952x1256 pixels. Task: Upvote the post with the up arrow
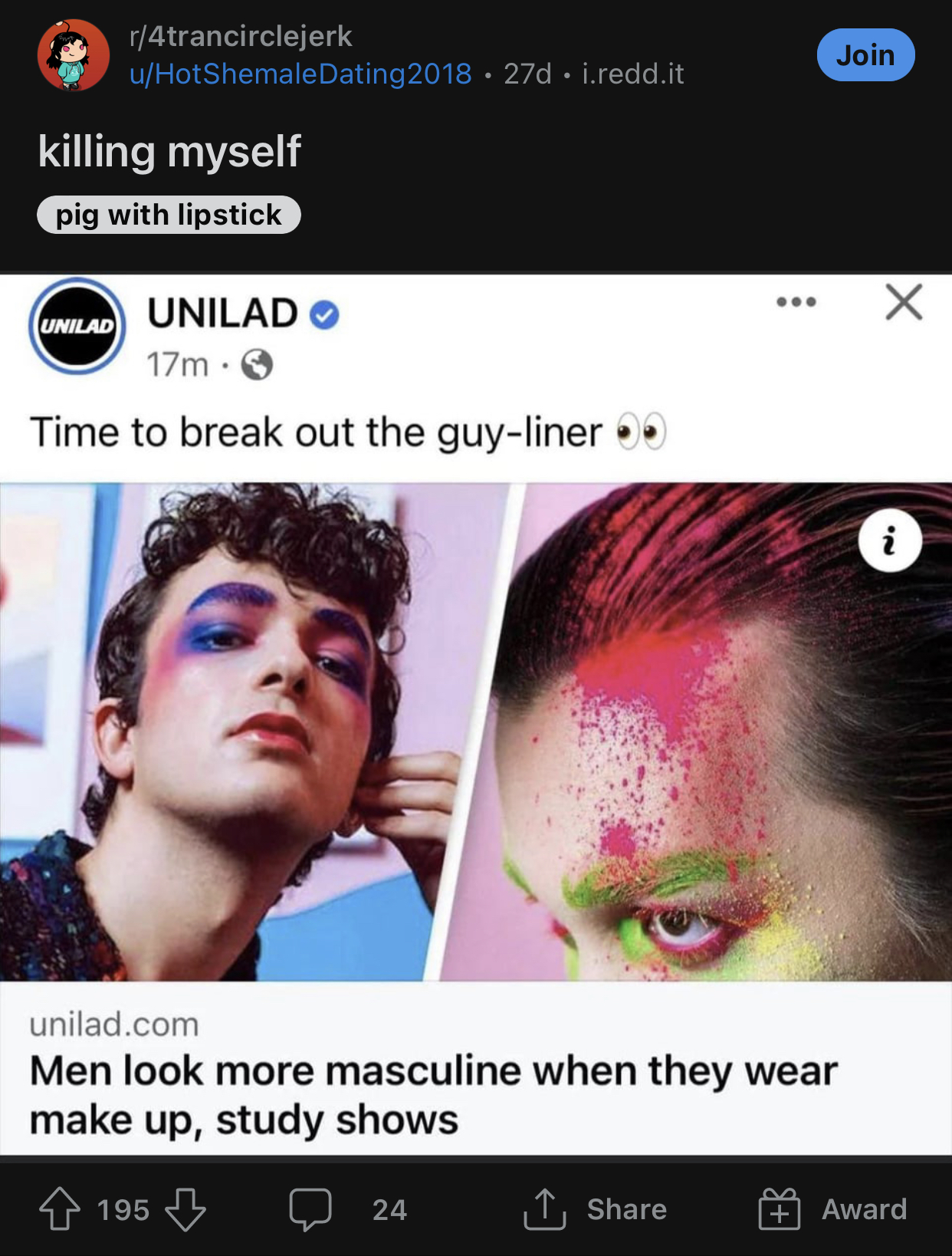click(60, 1209)
